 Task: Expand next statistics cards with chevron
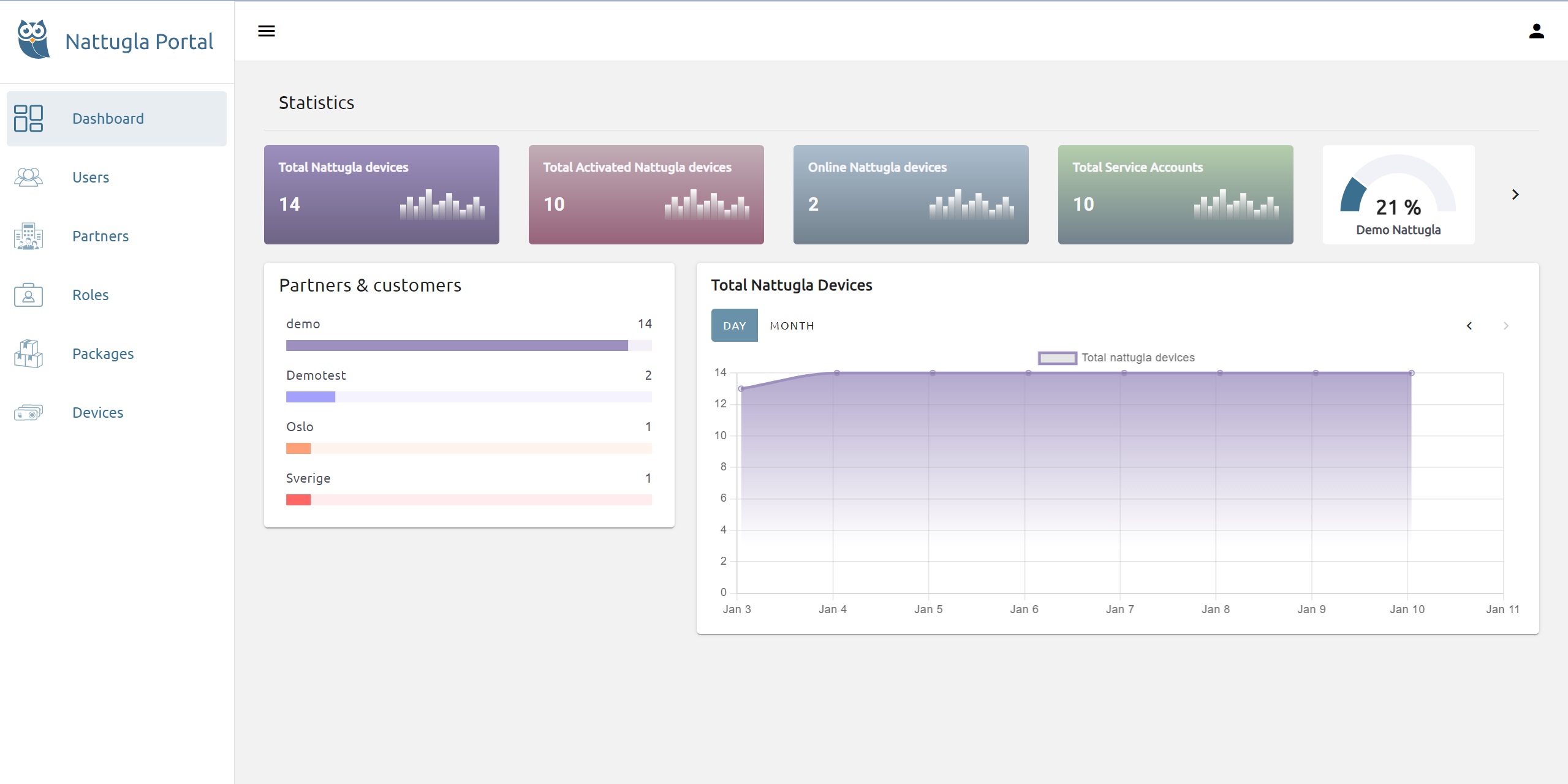[x=1515, y=195]
